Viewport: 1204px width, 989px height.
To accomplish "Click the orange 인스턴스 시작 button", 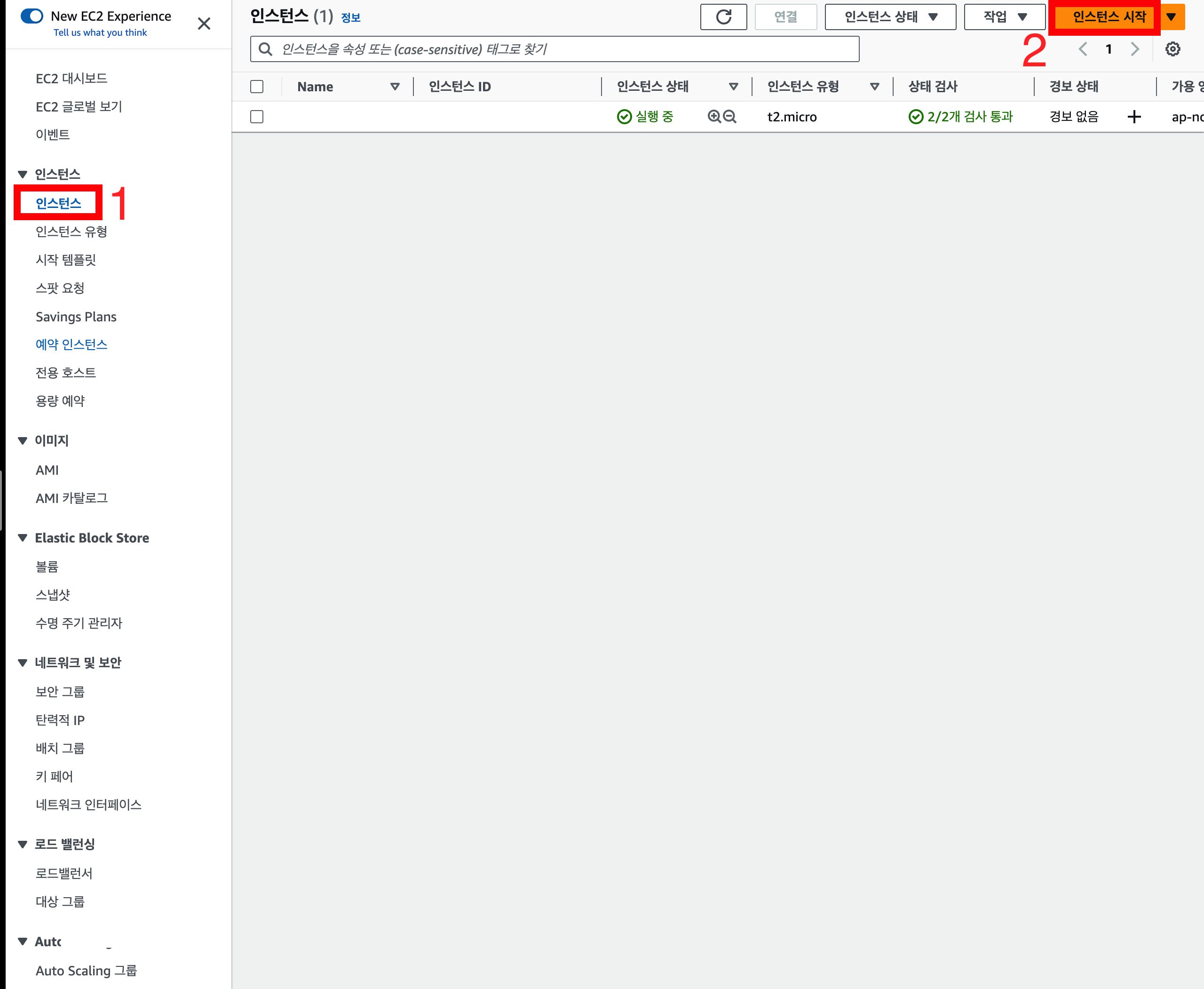I will click(1109, 17).
